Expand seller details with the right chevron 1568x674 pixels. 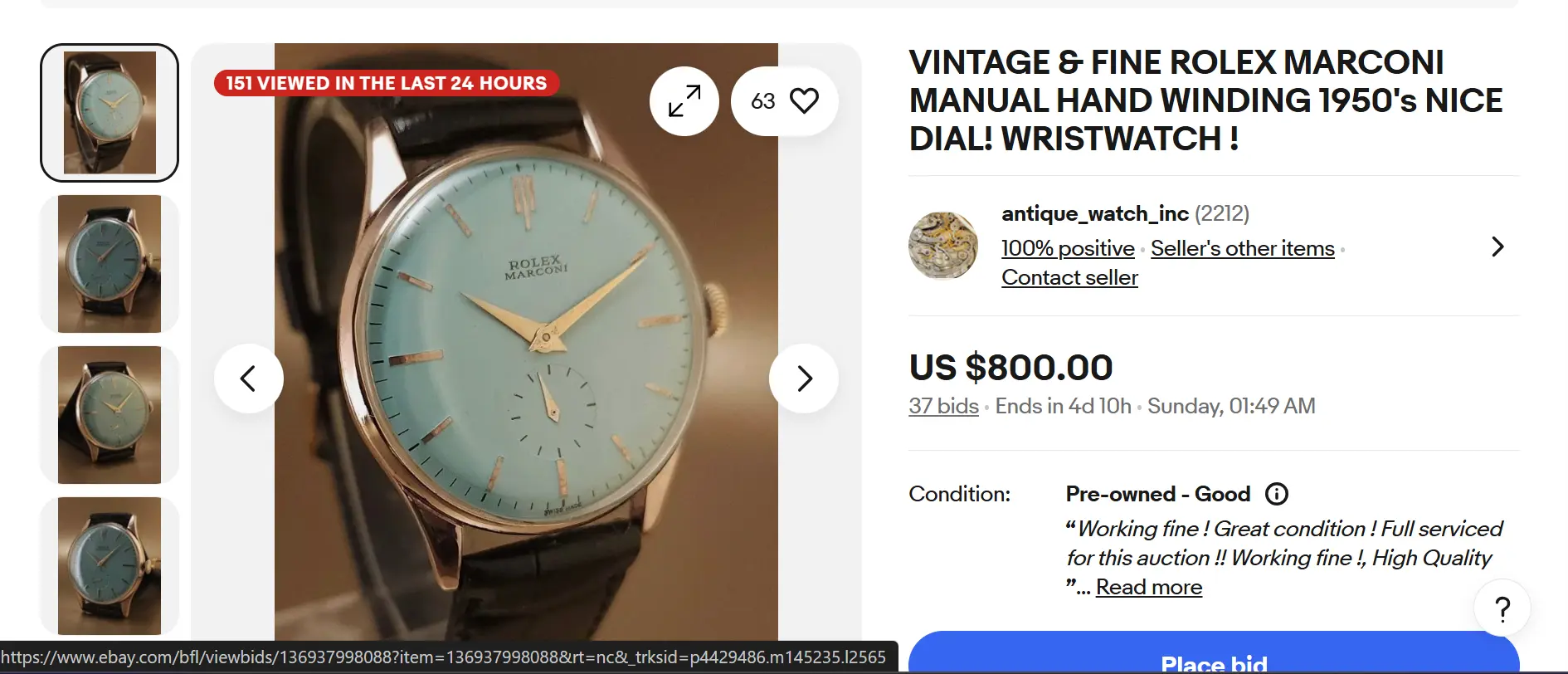point(1497,247)
